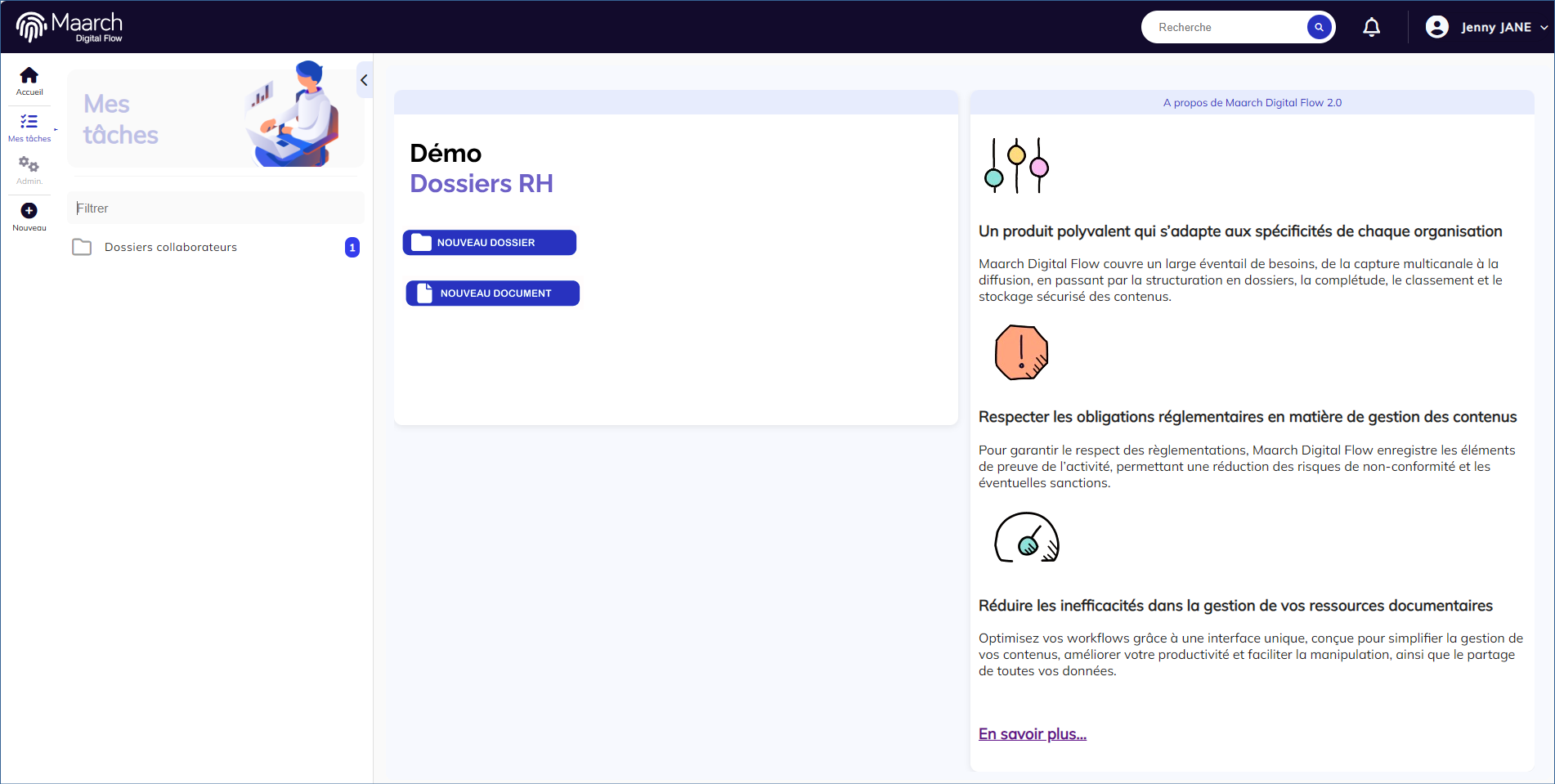Click the Démo title text
Image resolution: width=1555 pixels, height=784 pixels.
tap(446, 153)
